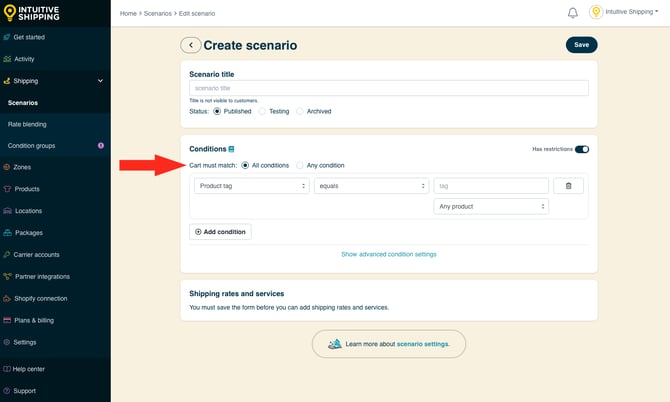670x402 pixels.
Task: Click the Shipping sidebar icon
Action: pyautogui.click(x=7, y=81)
